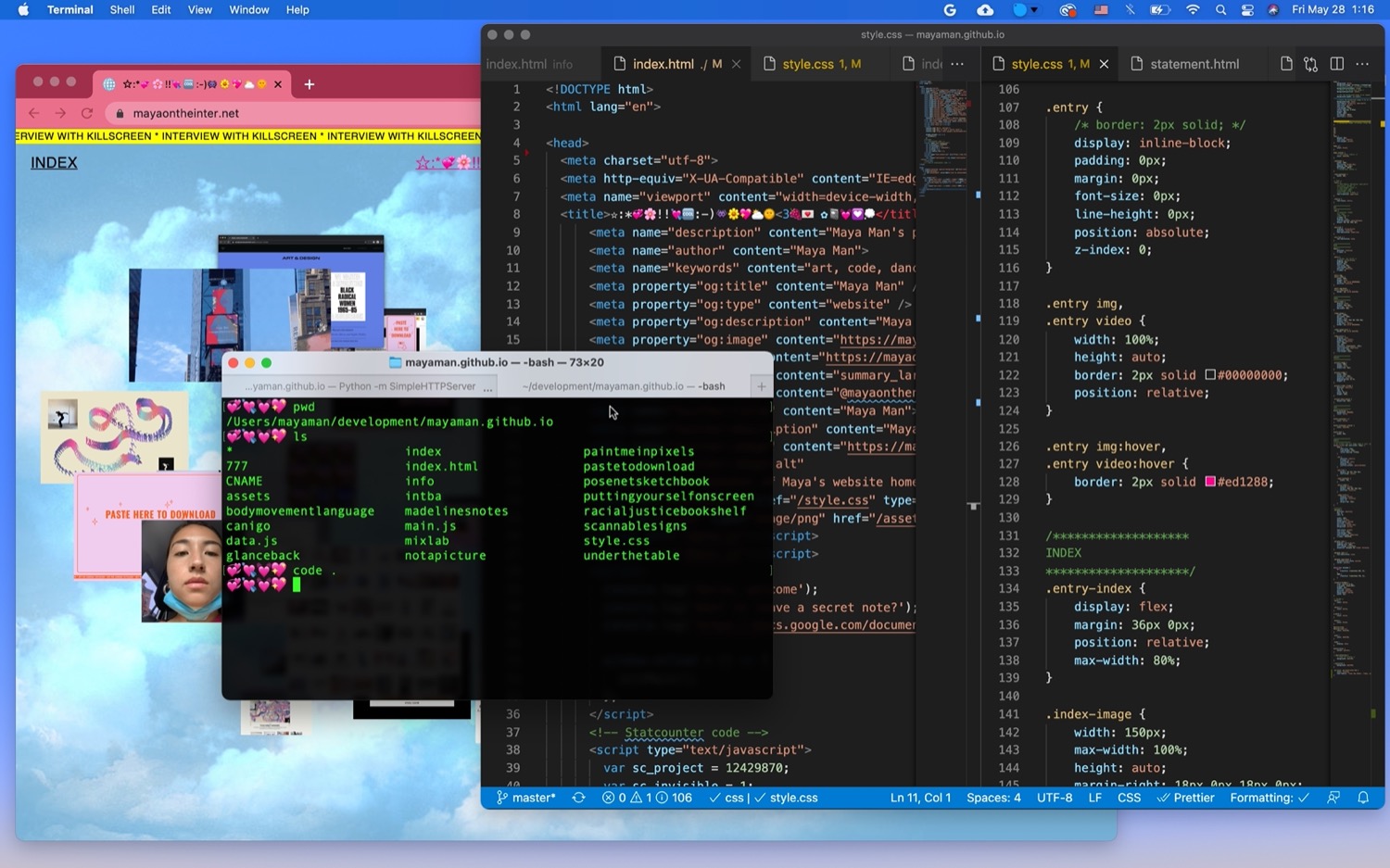1390x868 pixels.
Task: Click the Prettier status bar item
Action: click(x=1185, y=798)
